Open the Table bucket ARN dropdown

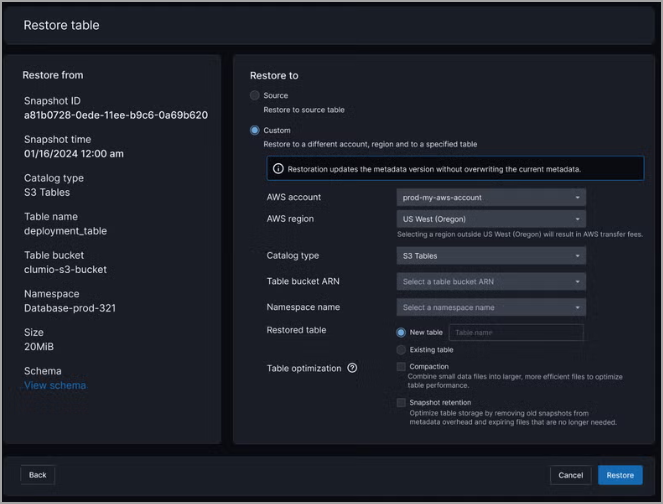point(491,282)
